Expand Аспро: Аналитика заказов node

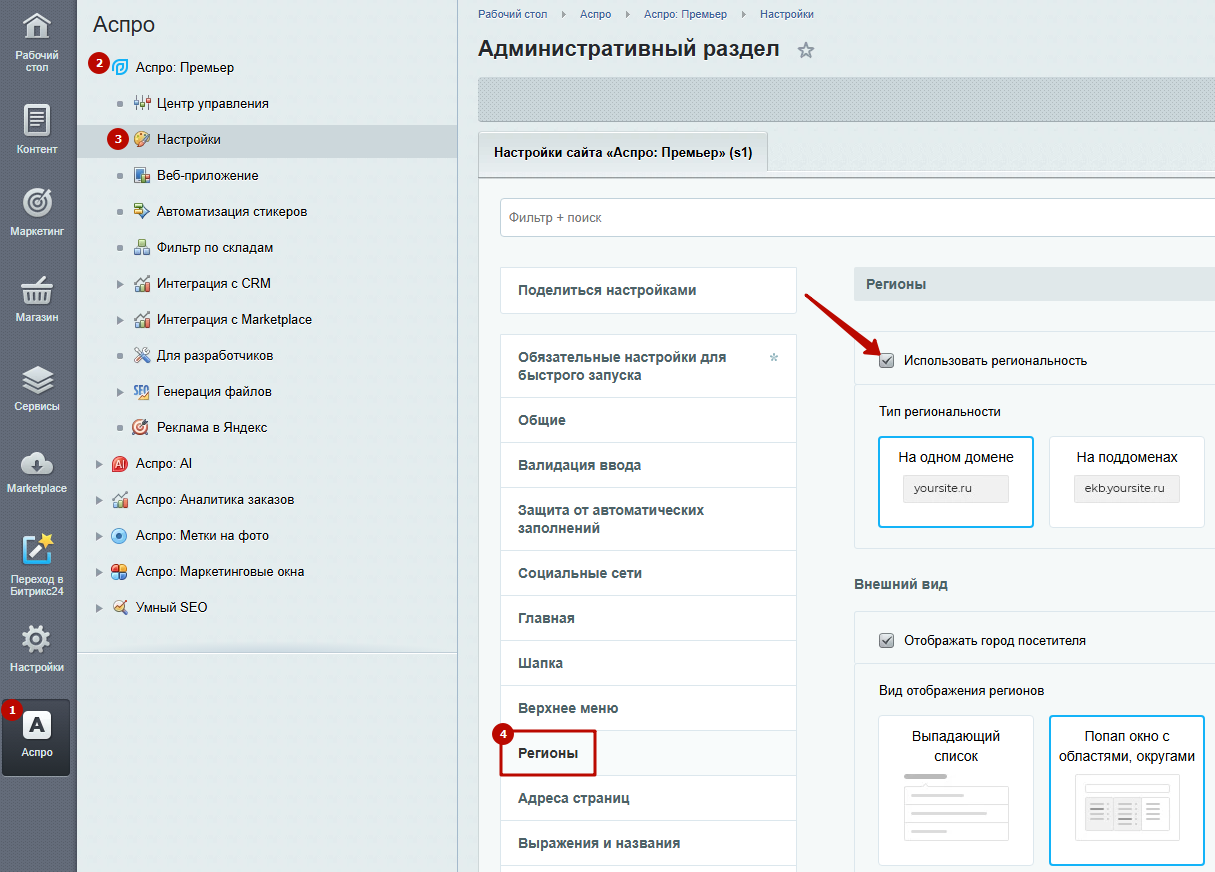tap(99, 500)
